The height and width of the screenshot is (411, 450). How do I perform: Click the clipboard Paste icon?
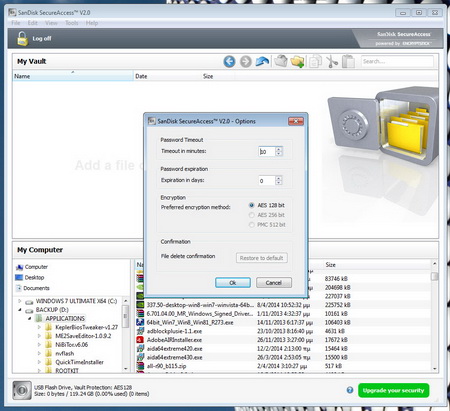(x=348, y=61)
